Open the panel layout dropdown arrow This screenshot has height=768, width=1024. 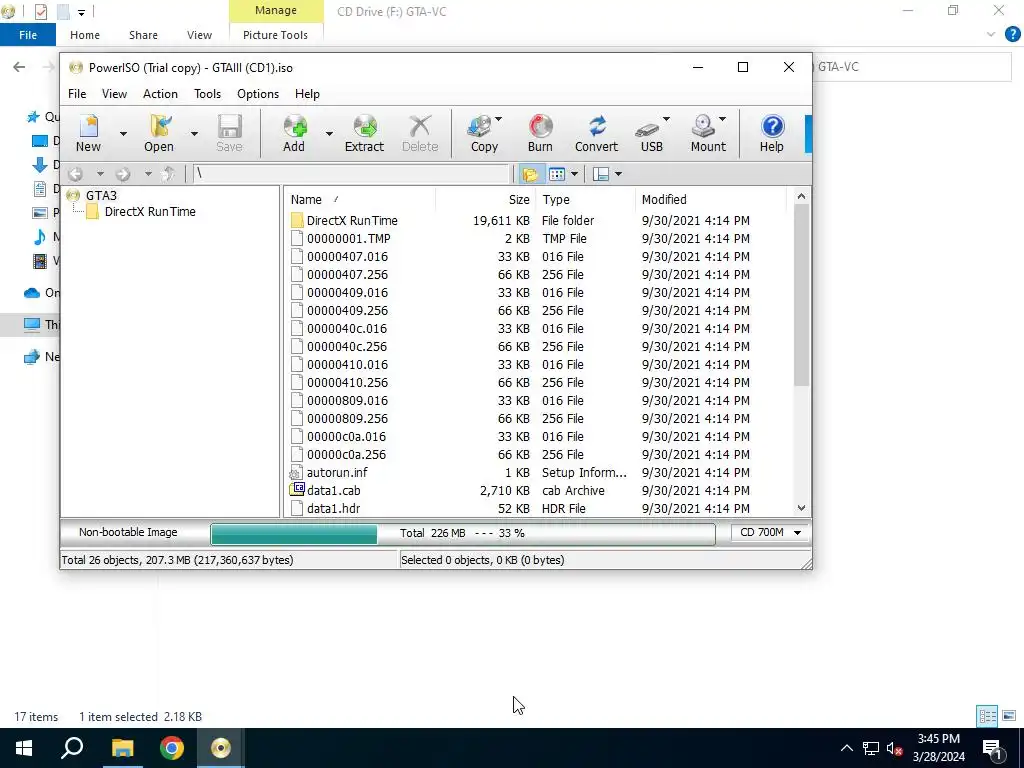618,174
